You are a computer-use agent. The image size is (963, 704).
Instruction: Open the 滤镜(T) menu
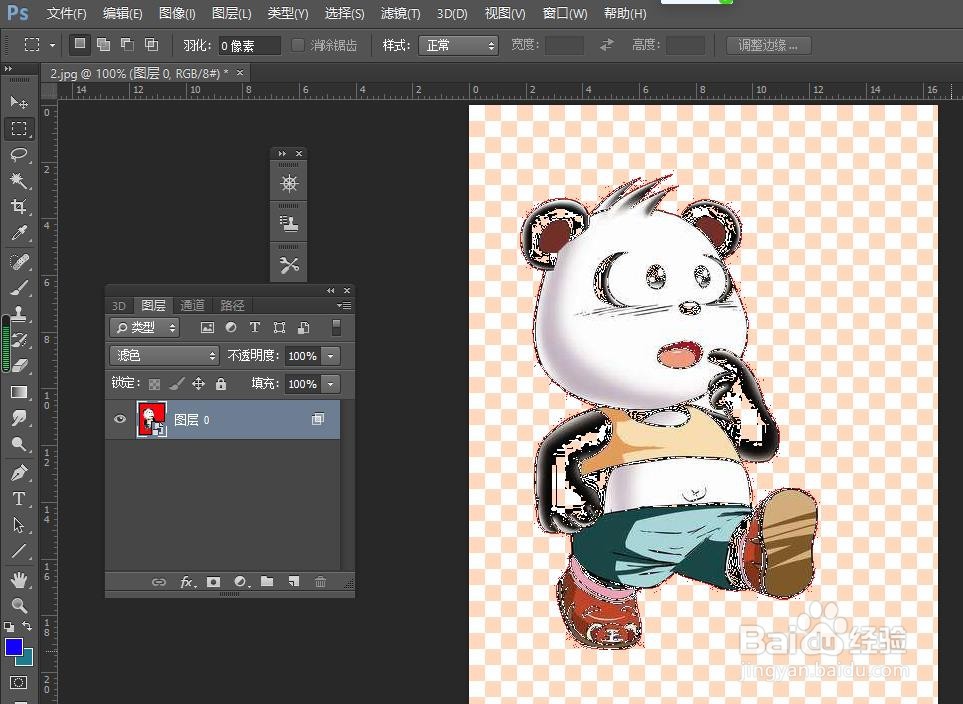point(400,13)
